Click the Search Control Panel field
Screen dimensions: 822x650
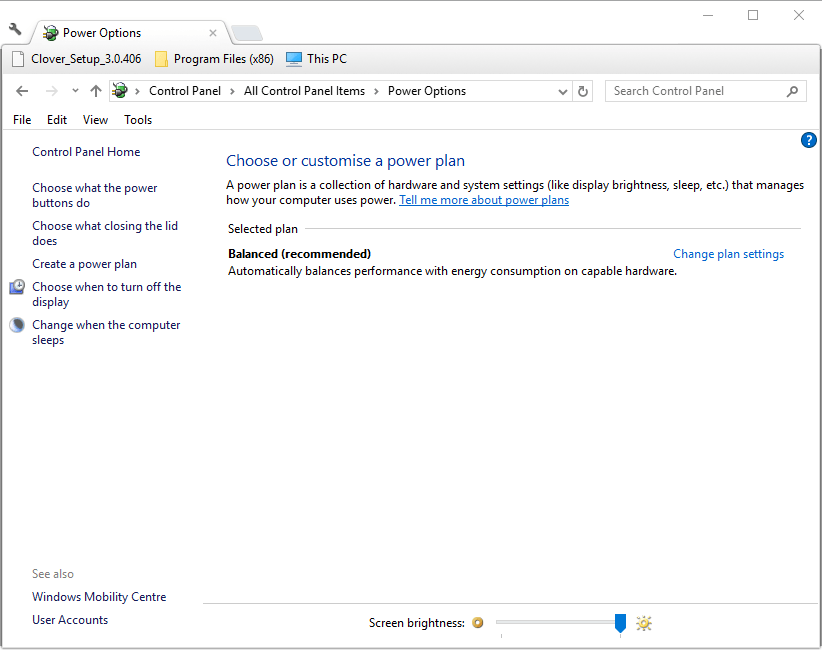699,91
